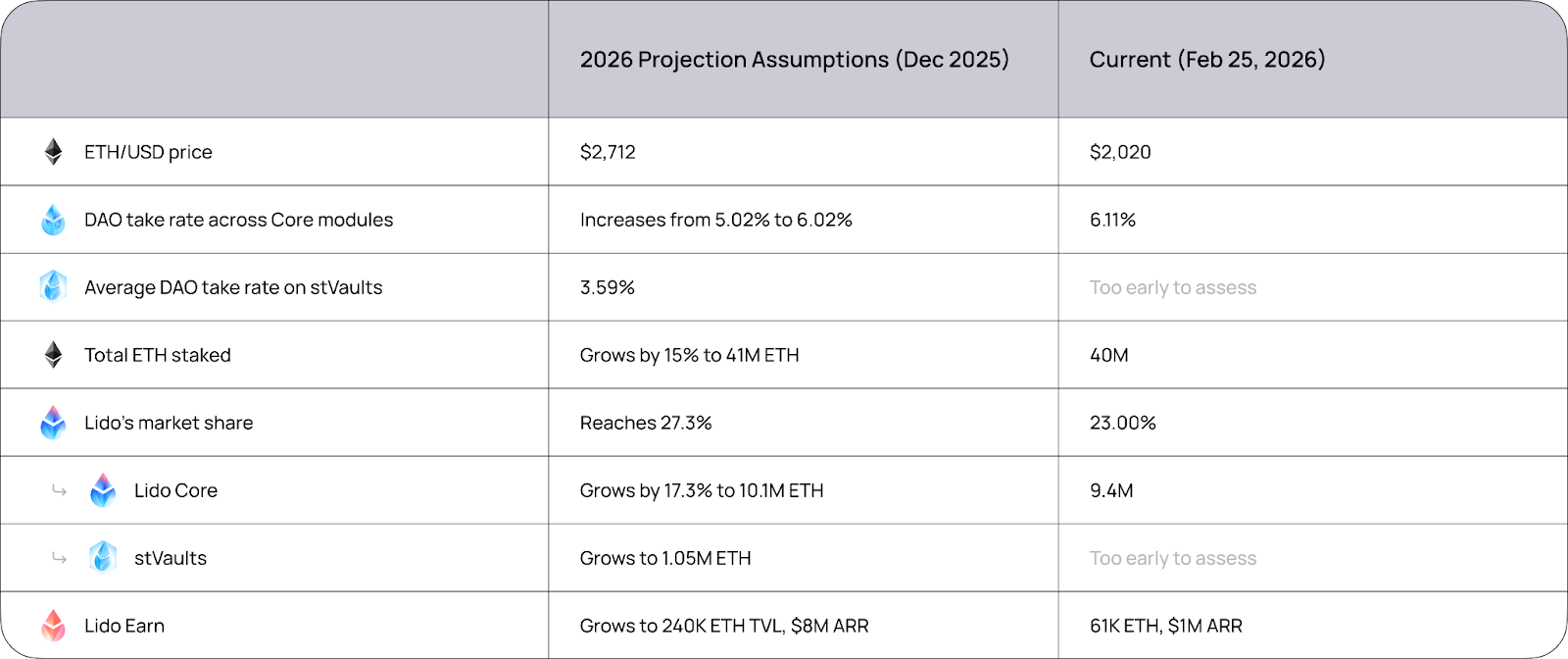Select the Grows to 1.05M ETH cell
Screen dimensions: 1568x659
[664, 558]
